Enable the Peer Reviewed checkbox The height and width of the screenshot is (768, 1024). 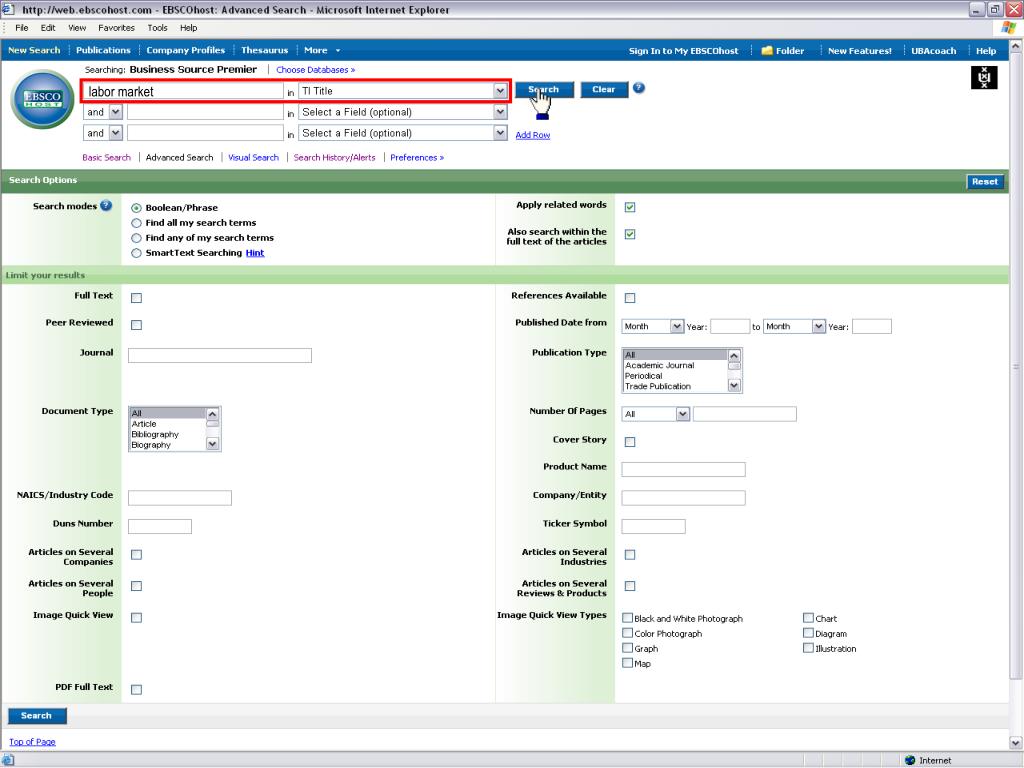point(136,325)
